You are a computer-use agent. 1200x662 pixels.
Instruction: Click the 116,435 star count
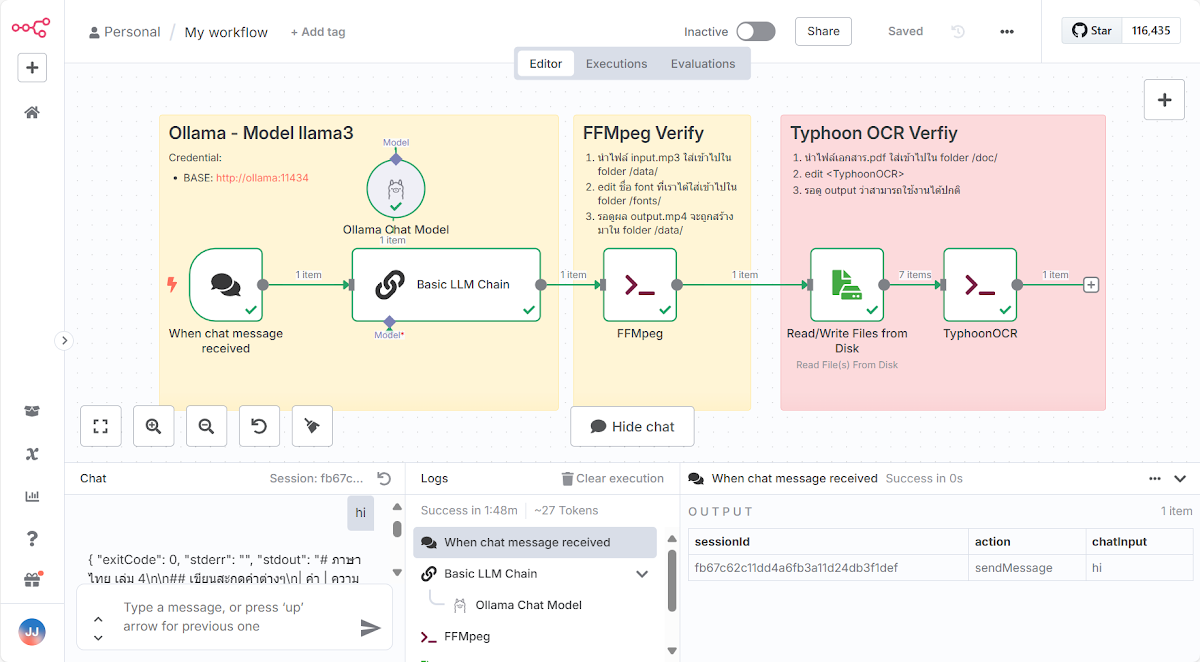(x=1151, y=31)
